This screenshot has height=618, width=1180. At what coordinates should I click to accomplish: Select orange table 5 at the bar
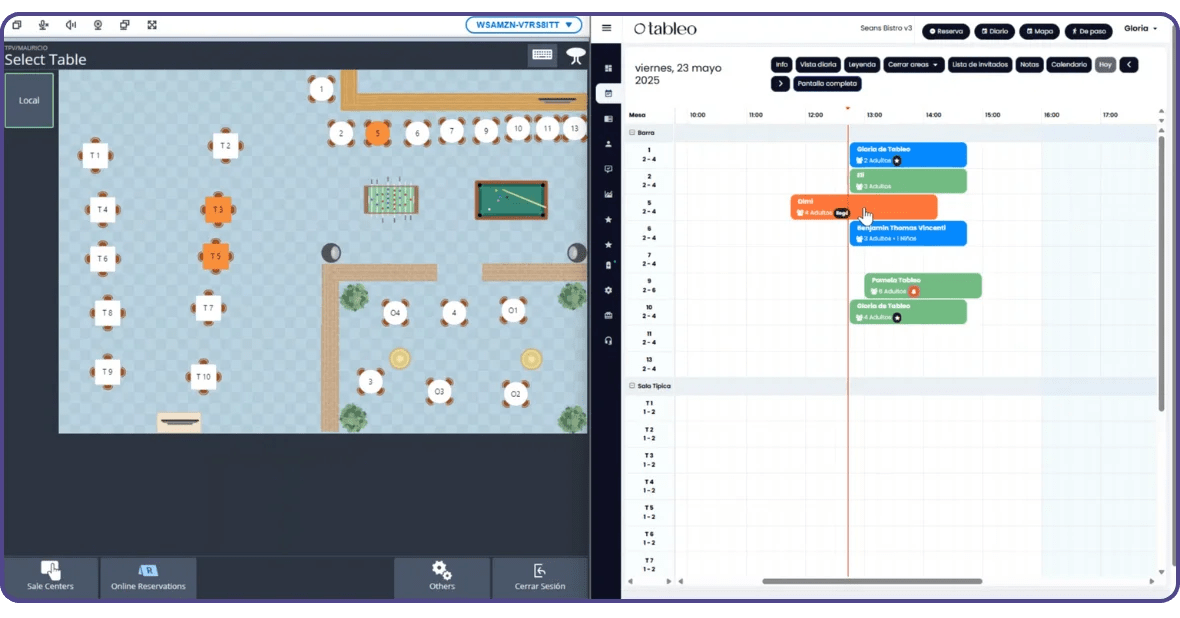pyautogui.click(x=378, y=134)
